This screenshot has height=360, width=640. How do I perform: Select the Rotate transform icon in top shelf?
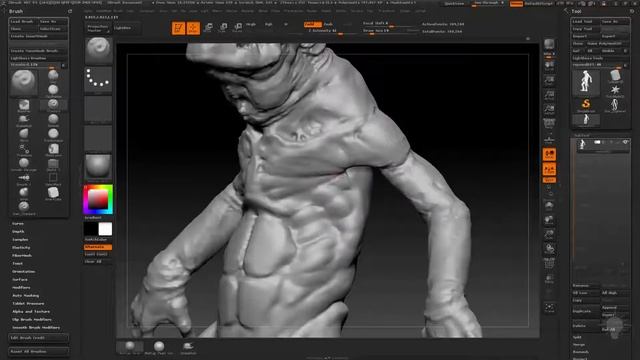pyautogui.click(x=238, y=27)
